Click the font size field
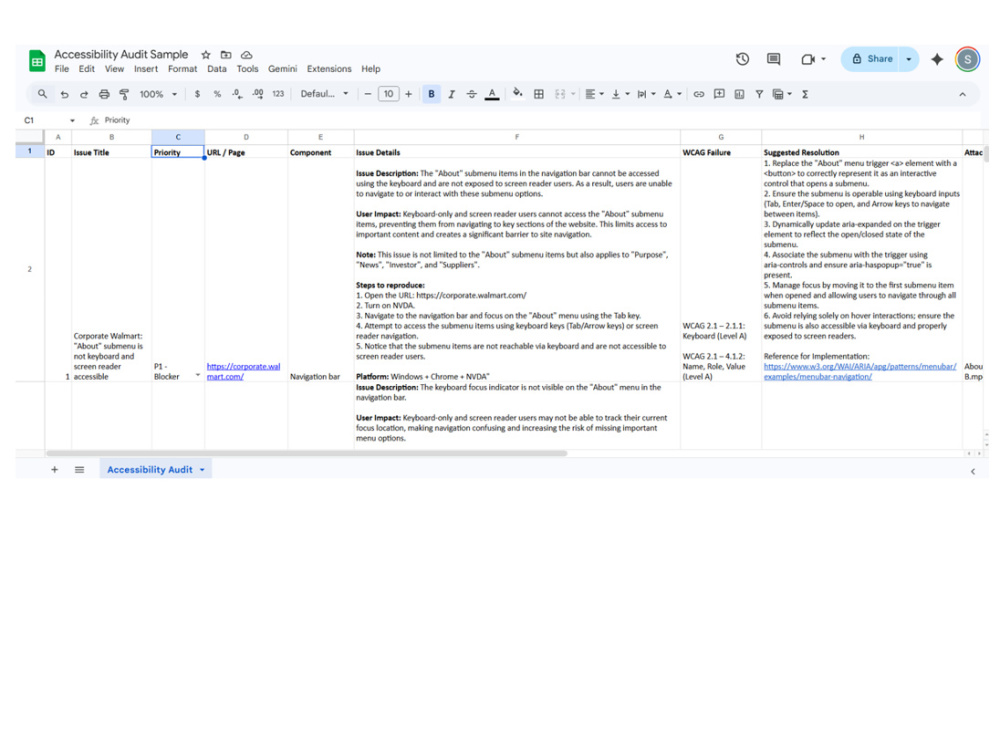Screen dimensions: 1000x750 tap(388, 94)
